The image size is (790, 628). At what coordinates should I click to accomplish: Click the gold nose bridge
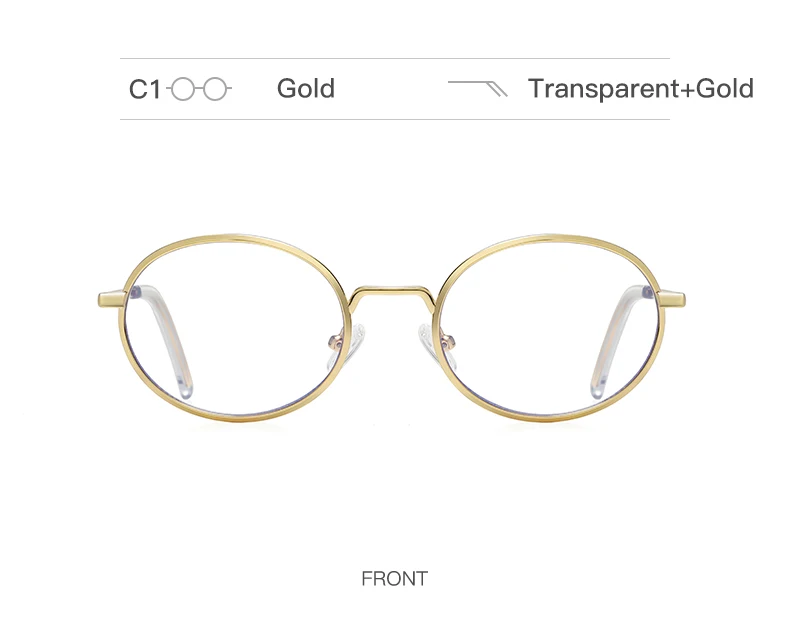tap(393, 297)
